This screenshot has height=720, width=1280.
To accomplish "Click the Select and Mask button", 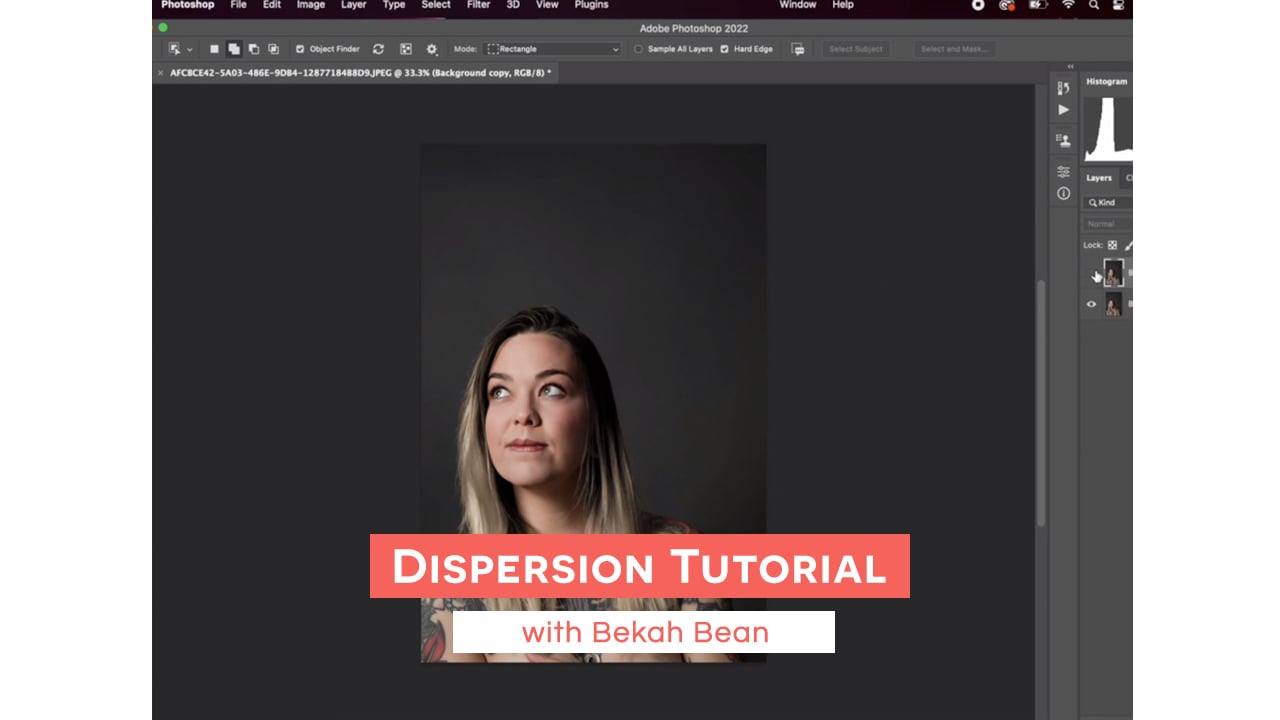I will coord(953,49).
